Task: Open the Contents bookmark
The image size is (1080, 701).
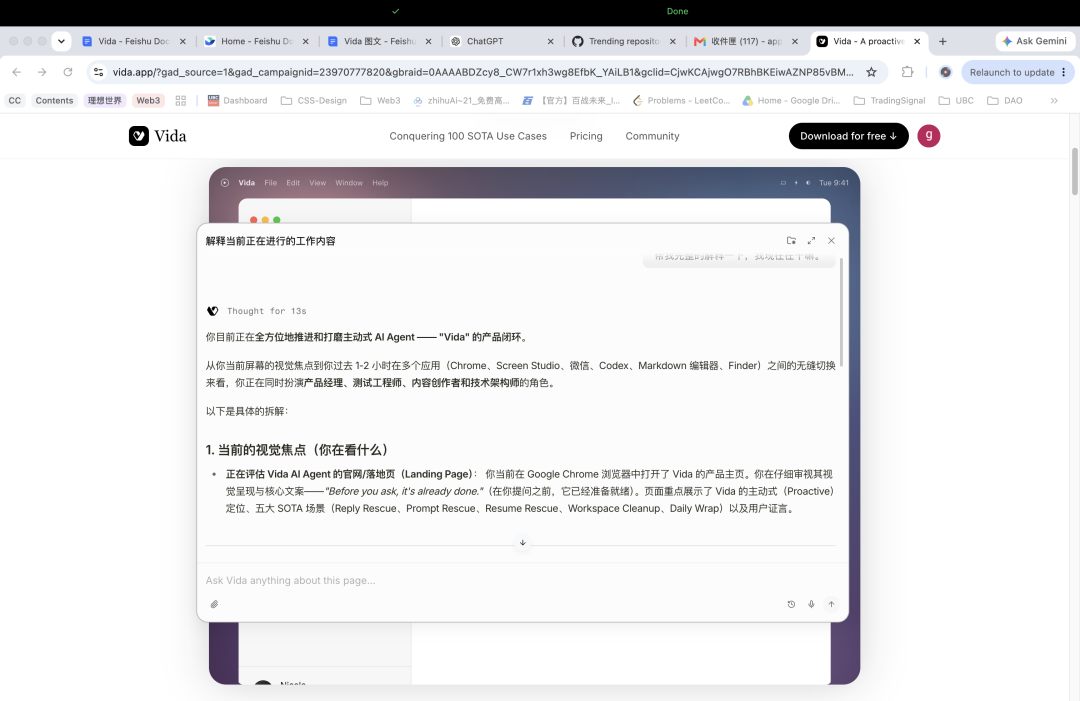Action: 54,101
